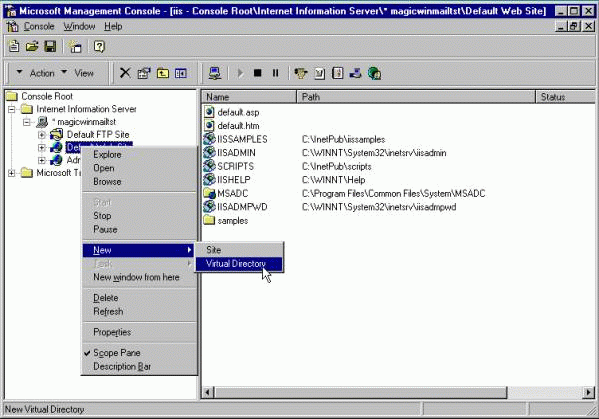Screen dimensions: 599x419
Task: Expand the Administration Web Site node
Action: point(42,160)
